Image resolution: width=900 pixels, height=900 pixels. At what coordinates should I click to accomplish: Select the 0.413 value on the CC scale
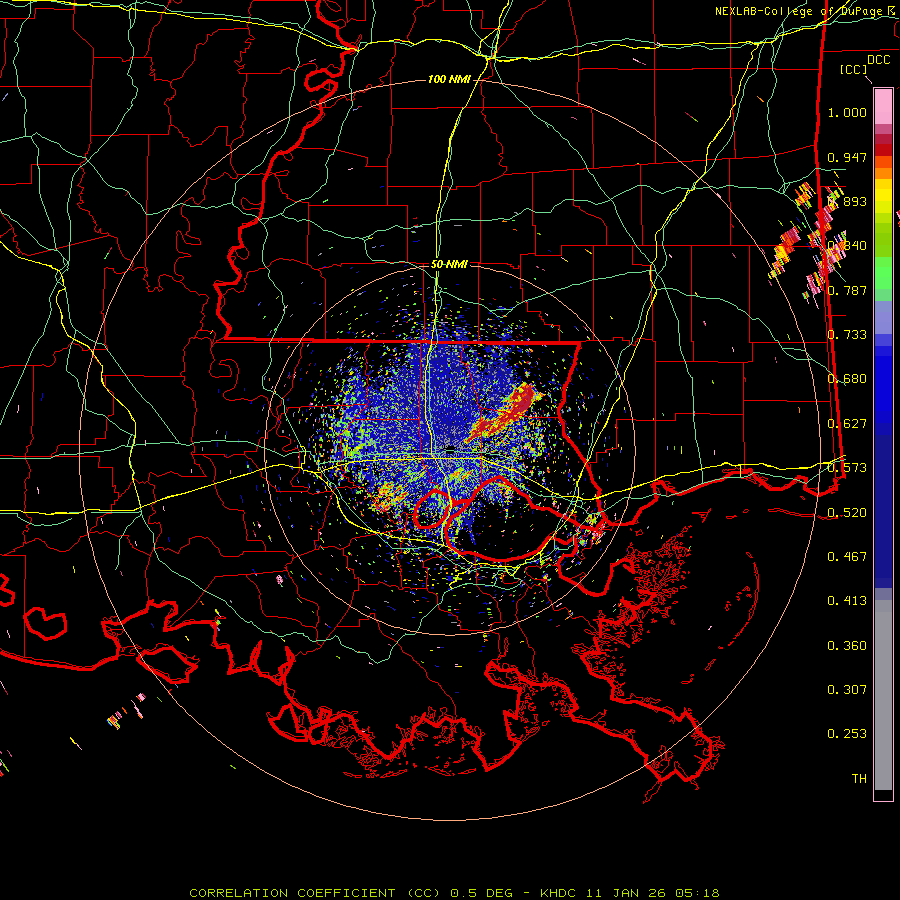pos(847,601)
